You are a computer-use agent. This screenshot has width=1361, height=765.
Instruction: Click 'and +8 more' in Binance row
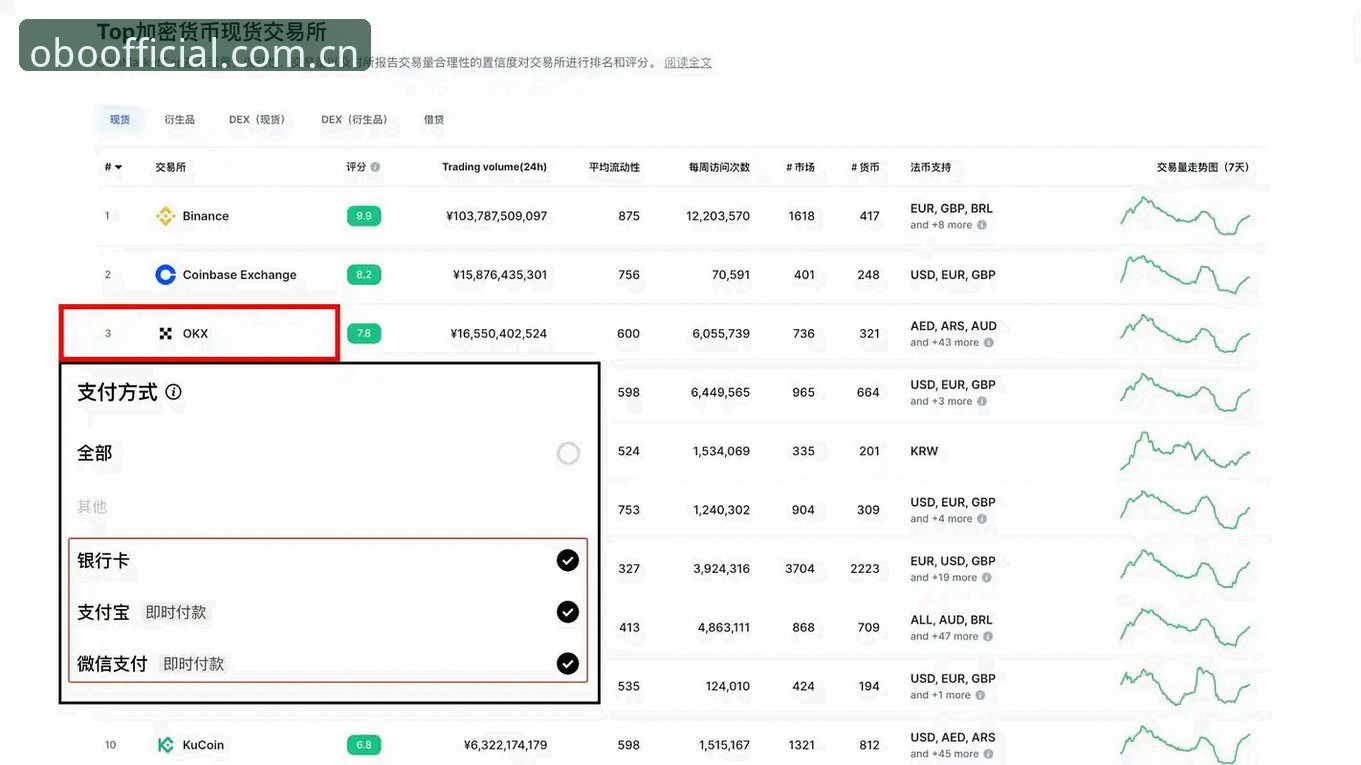click(941, 225)
